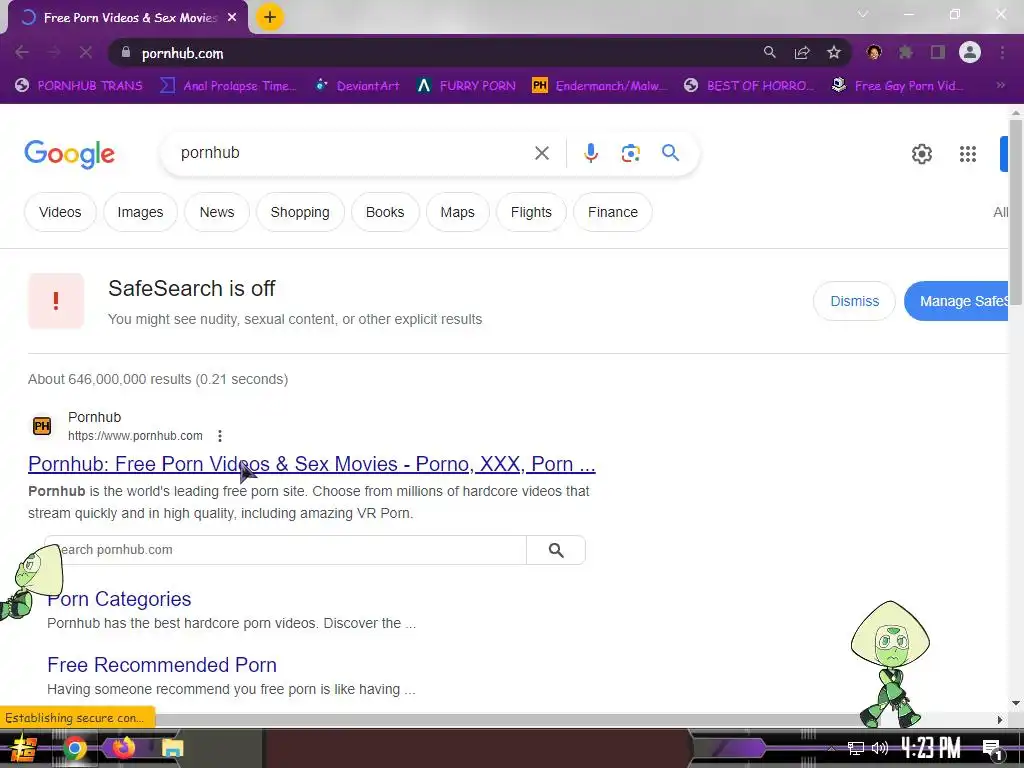The image size is (1024, 768).
Task: Show more bookmarks with the double chevron
Action: click(x=1000, y=85)
